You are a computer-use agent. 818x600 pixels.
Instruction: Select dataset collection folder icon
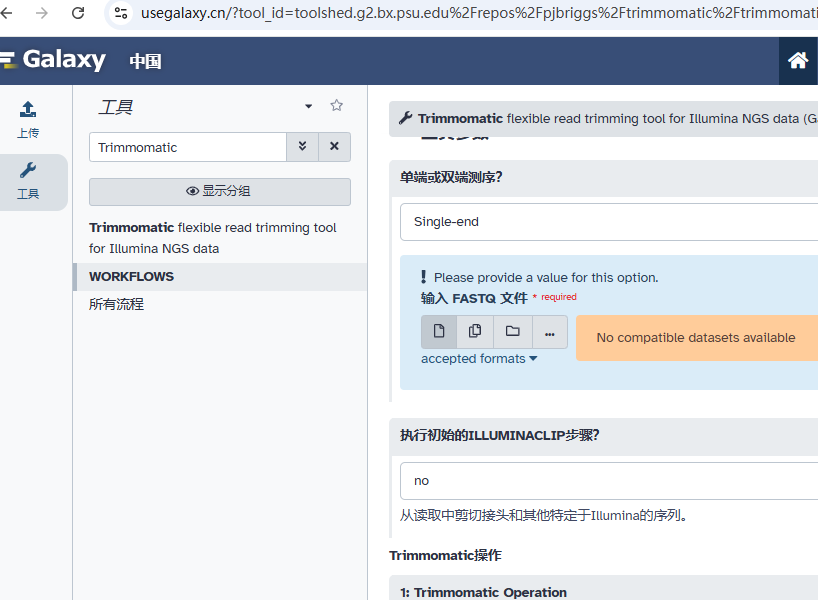point(513,331)
